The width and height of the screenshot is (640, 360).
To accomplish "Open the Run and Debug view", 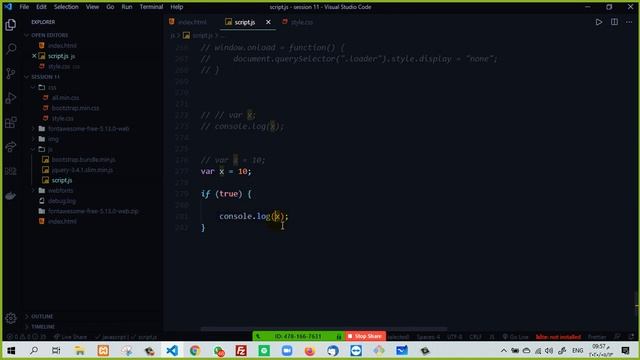I will (x=11, y=98).
